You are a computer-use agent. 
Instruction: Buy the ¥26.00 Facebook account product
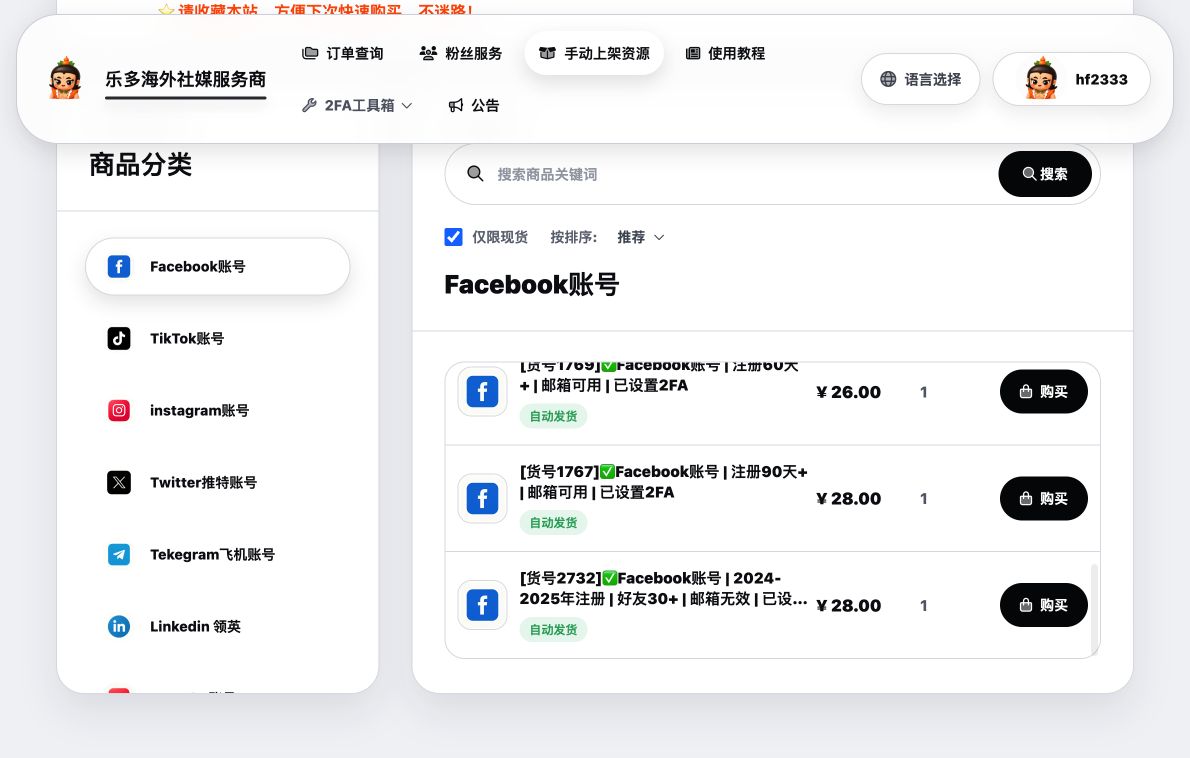1044,392
